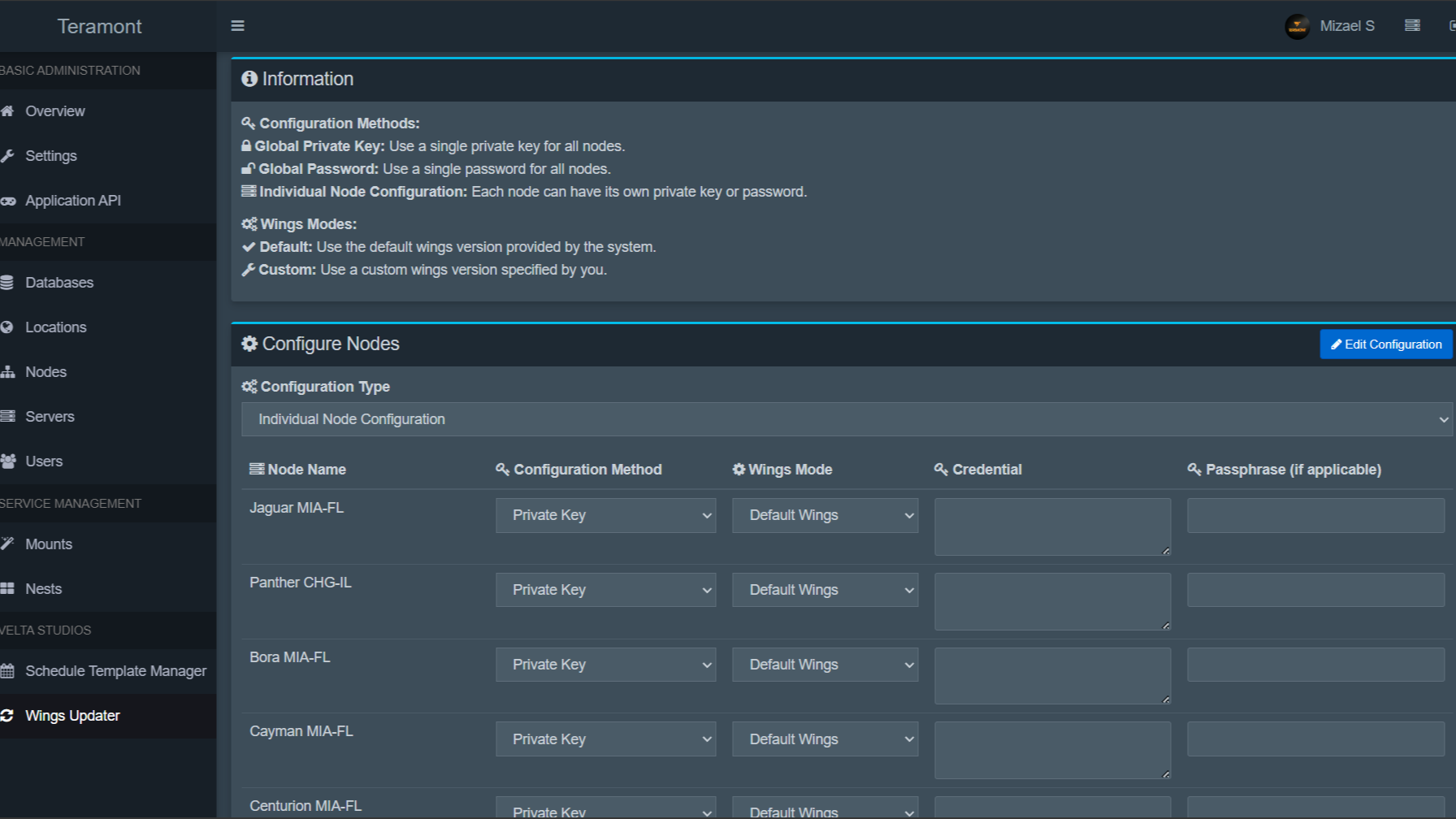
Task: Click the Nodes sitemap icon in sidebar
Action: point(7,372)
